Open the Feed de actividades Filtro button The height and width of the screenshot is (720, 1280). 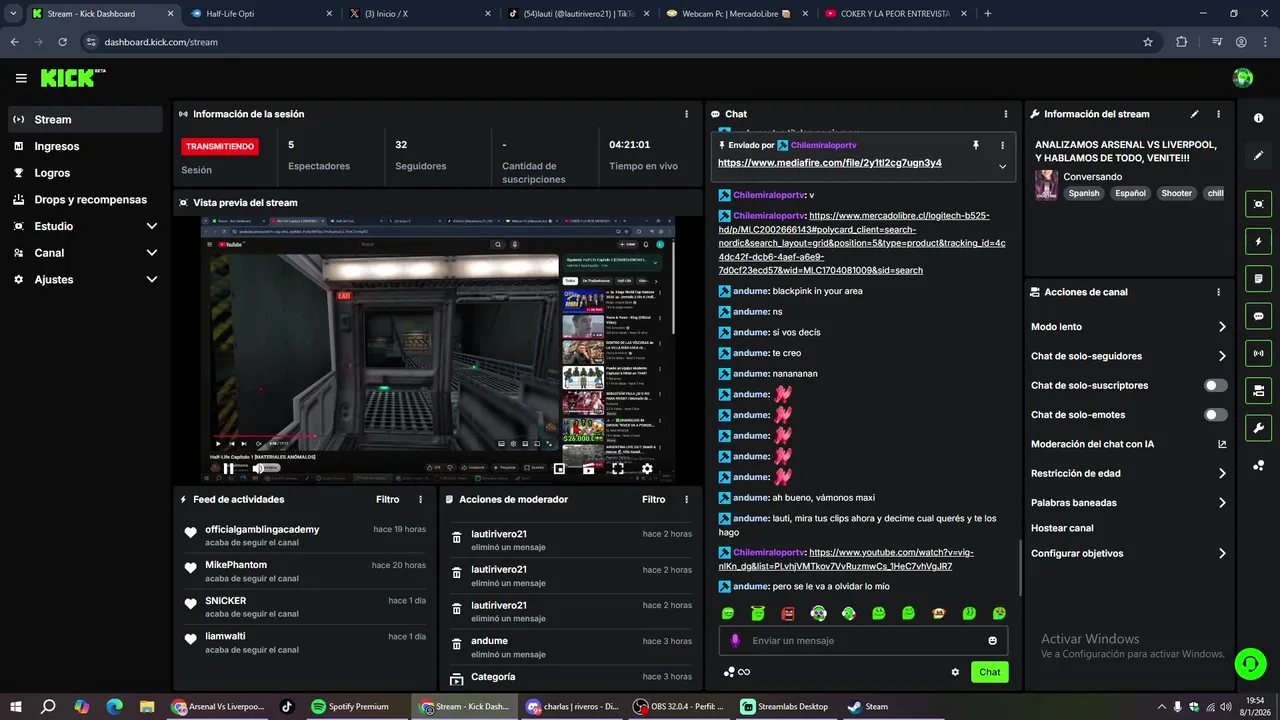point(388,499)
